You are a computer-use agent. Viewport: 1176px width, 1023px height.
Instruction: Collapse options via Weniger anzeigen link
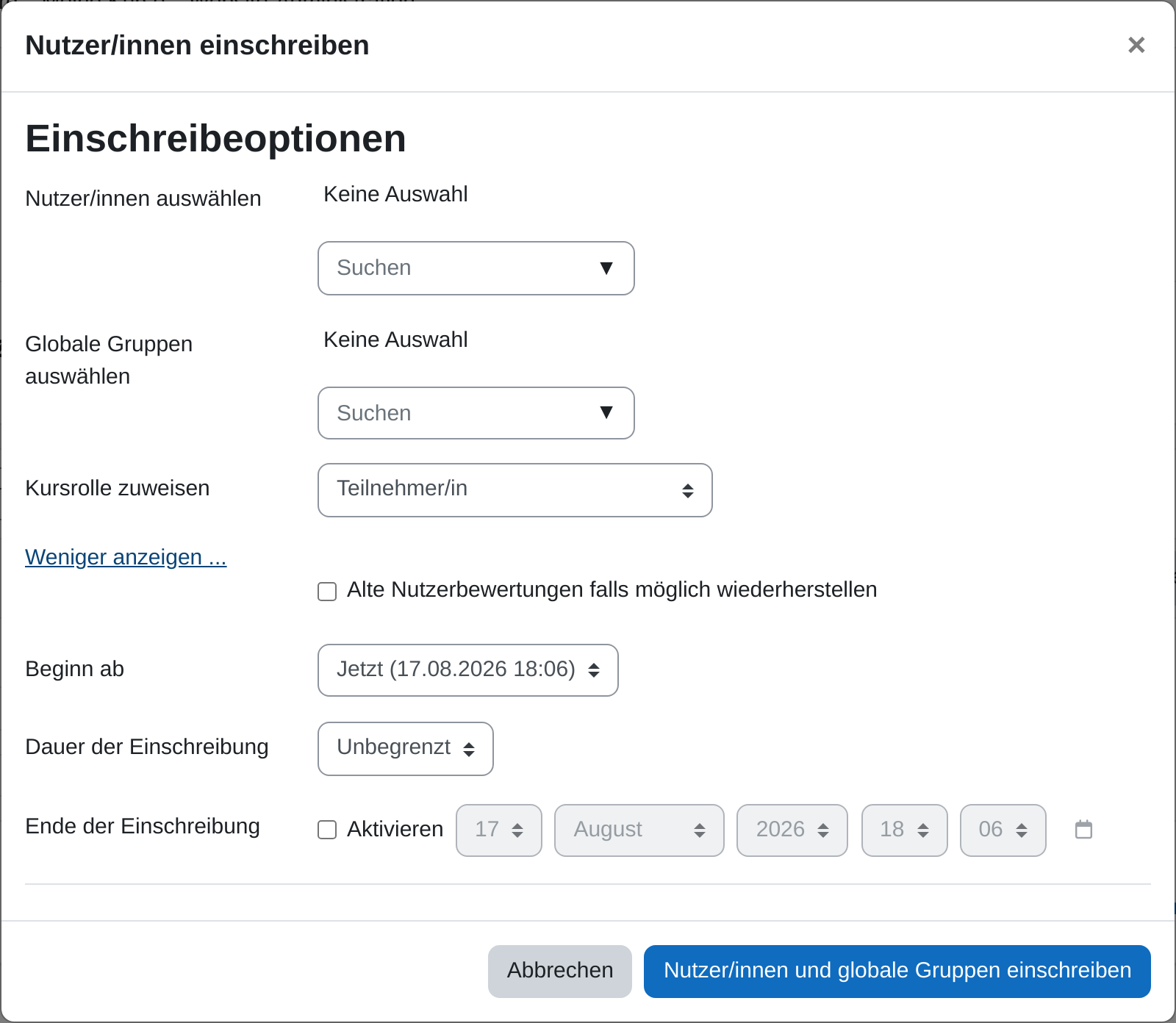pyautogui.click(x=126, y=557)
